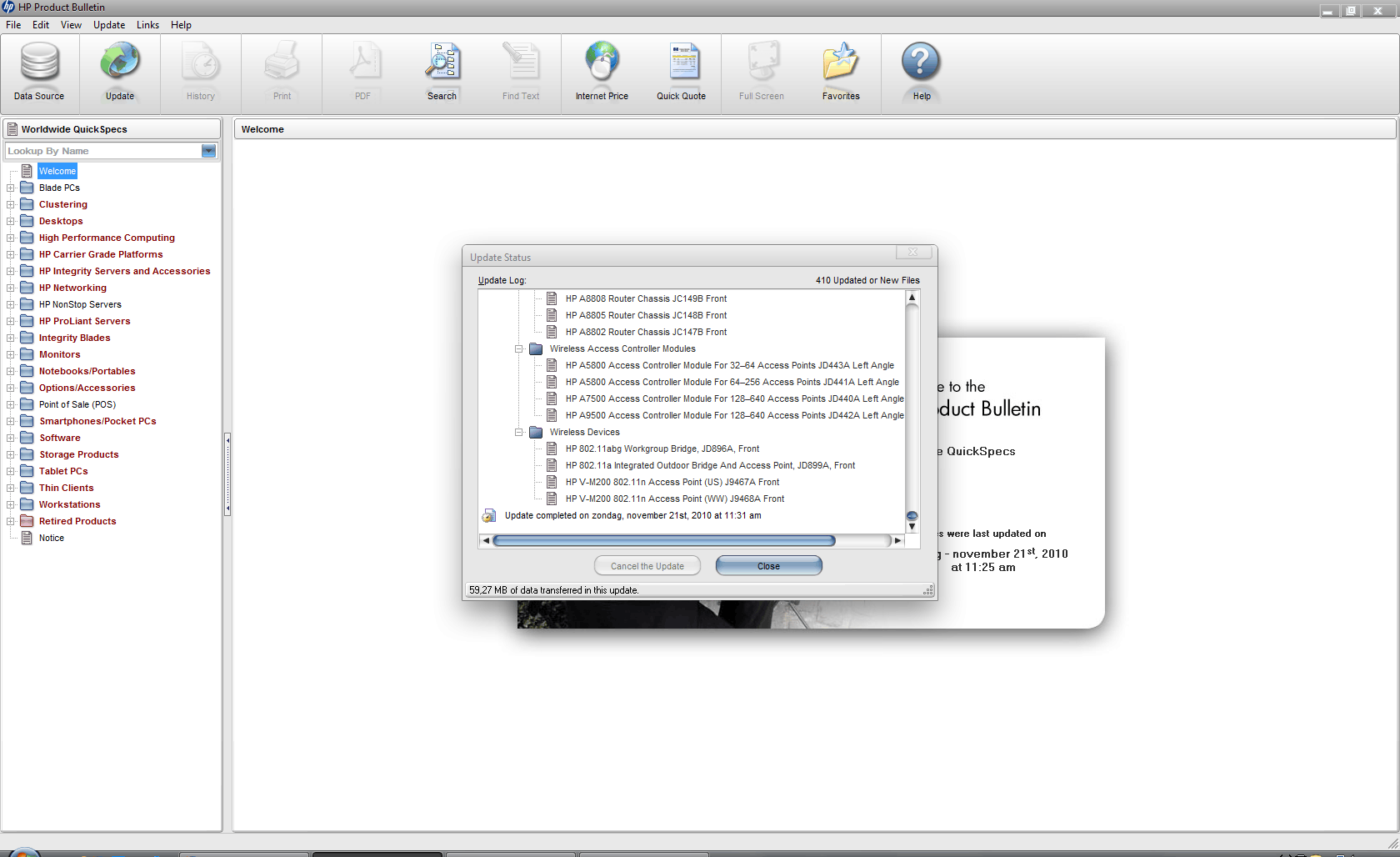
Task: Expand the Storage Products tree node
Action: 10,454
